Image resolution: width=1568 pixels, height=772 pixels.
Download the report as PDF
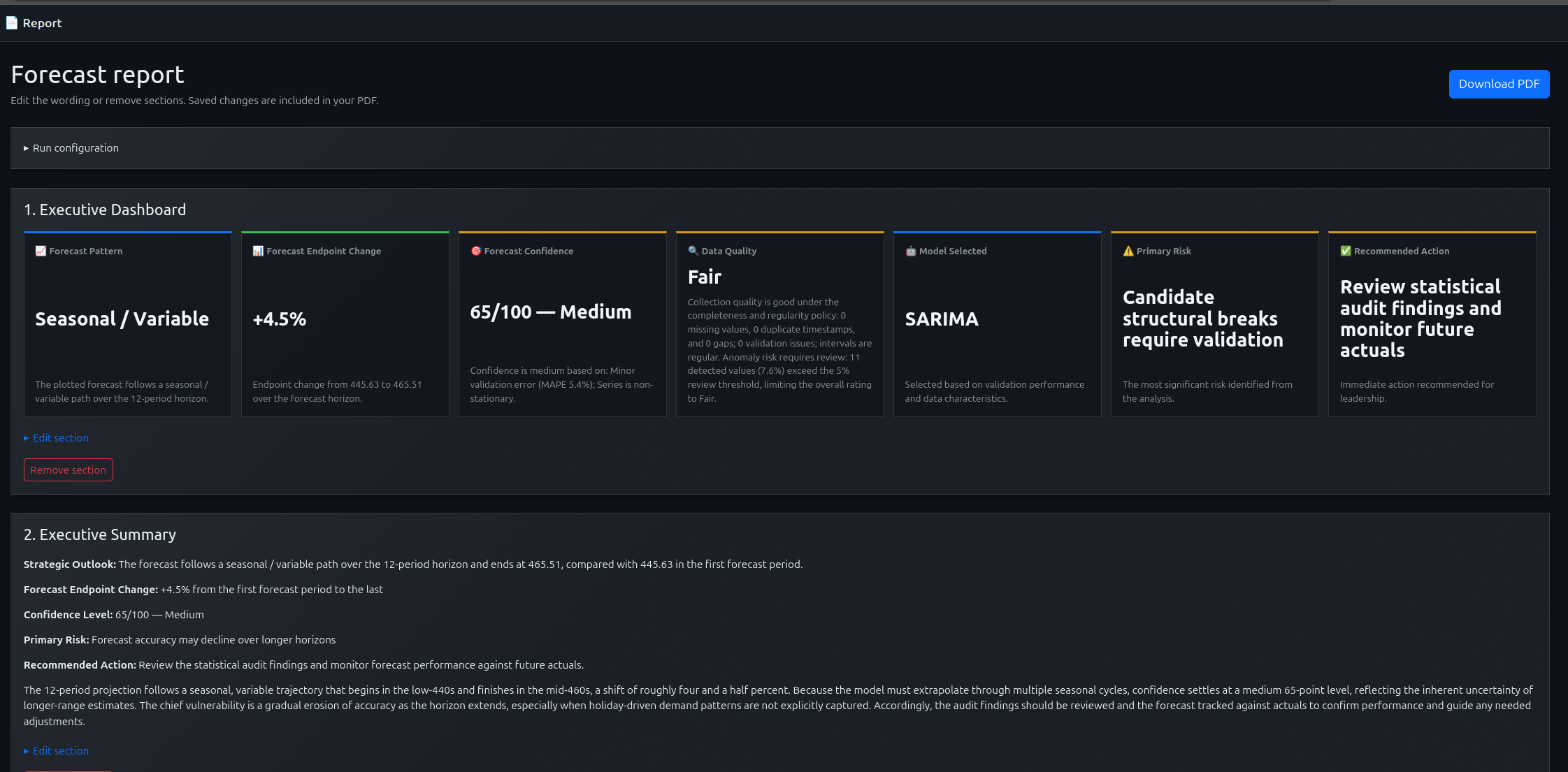click(x=1499, y=84)
